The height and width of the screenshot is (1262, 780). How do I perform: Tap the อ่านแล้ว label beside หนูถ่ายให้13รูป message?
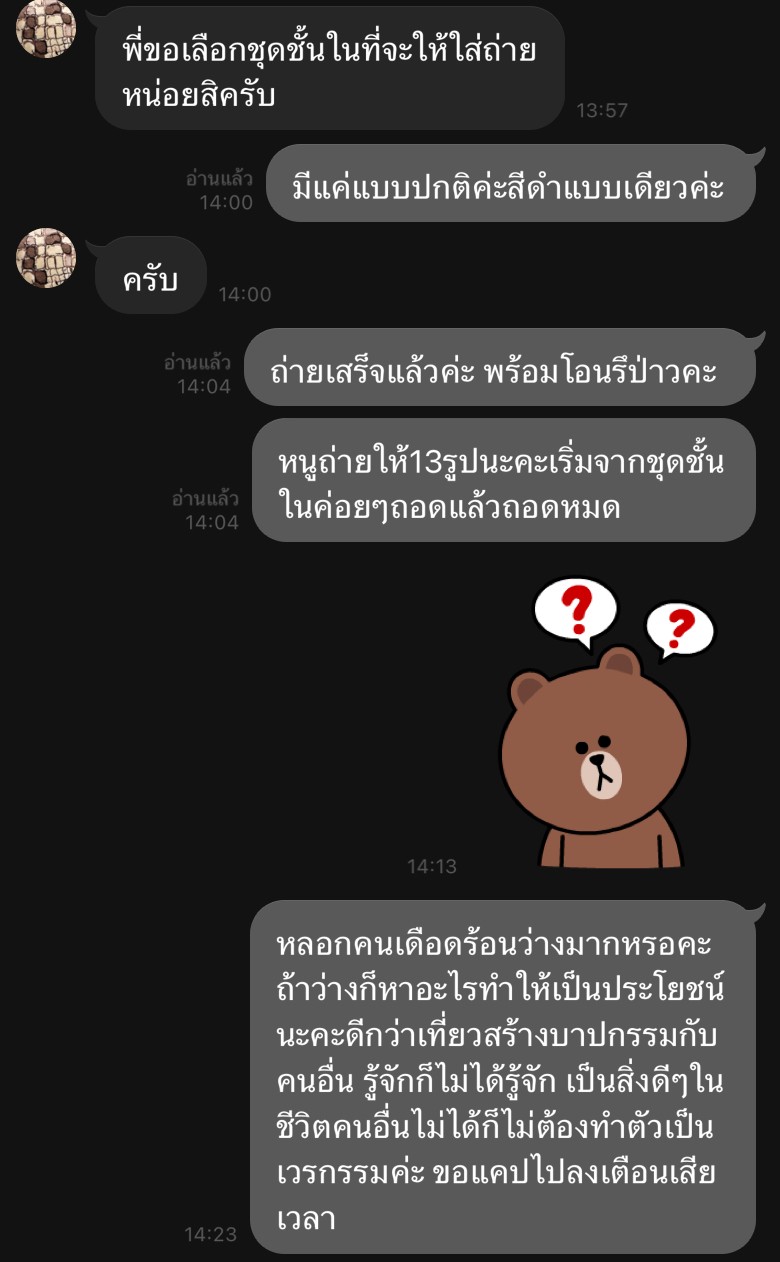(x=205, y=498)
